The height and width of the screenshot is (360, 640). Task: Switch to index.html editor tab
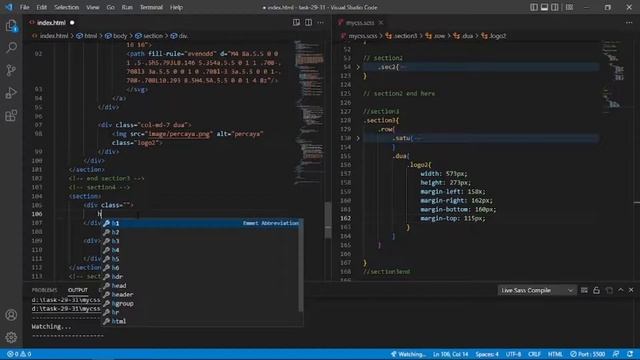(51, 22)
